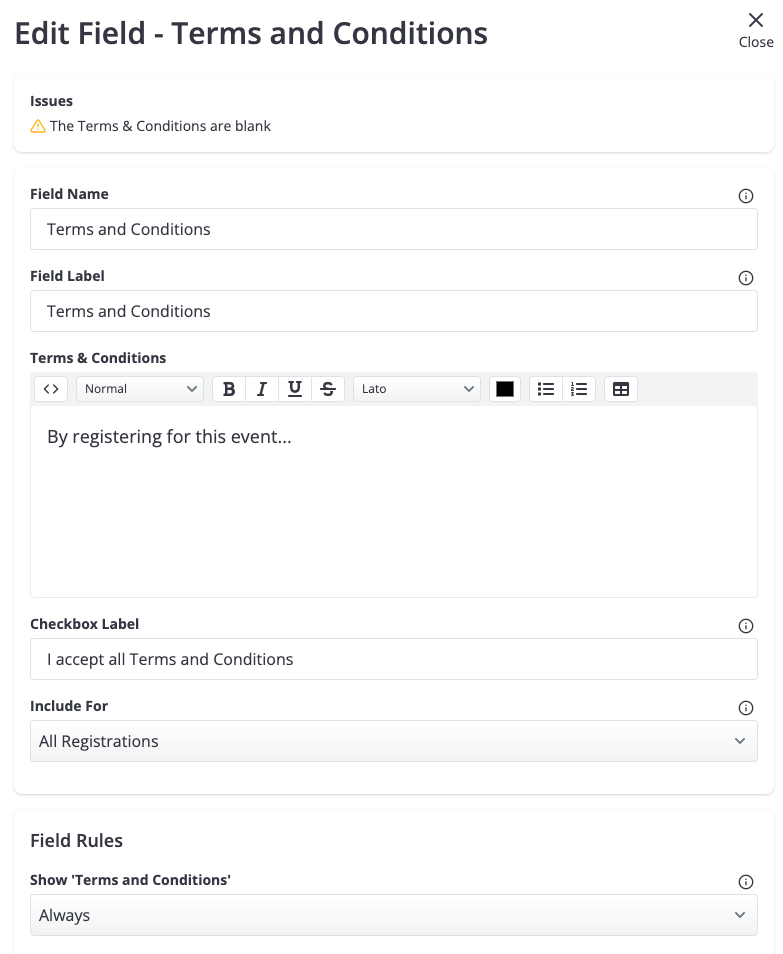
Task: Apply underline formatting in the editor
Action: pos(295,389)
